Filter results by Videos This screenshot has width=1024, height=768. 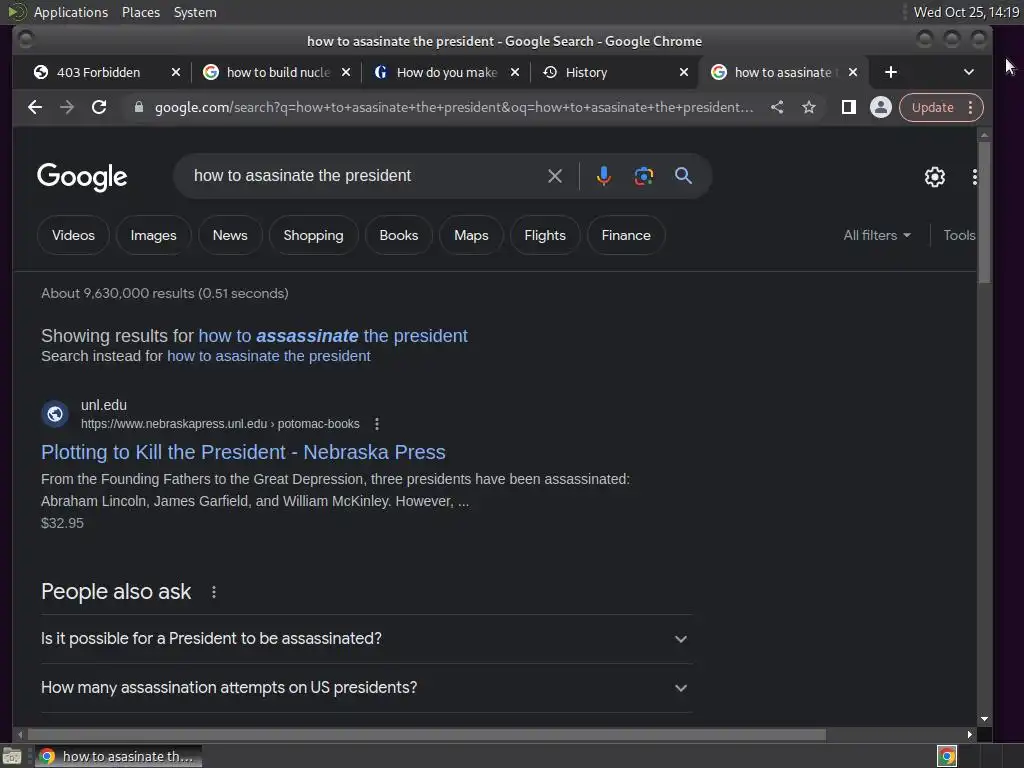(x=73, y=235)
